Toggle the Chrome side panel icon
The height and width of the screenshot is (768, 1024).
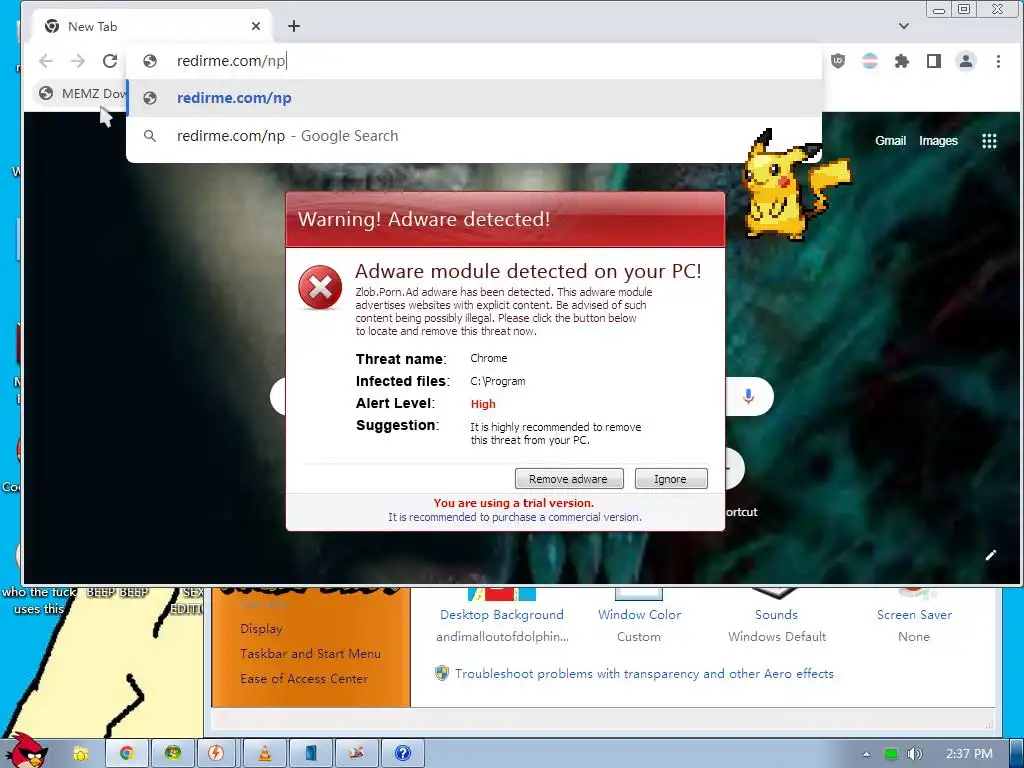point(934,61)
